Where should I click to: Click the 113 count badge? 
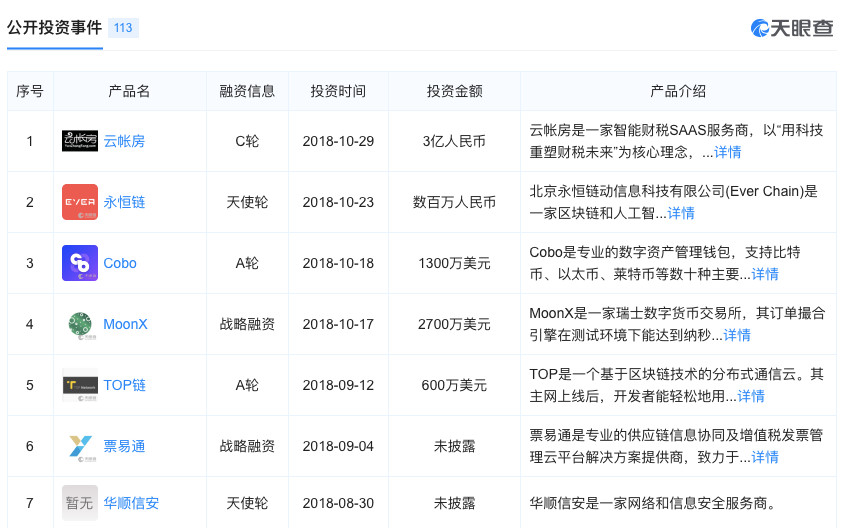123,28
